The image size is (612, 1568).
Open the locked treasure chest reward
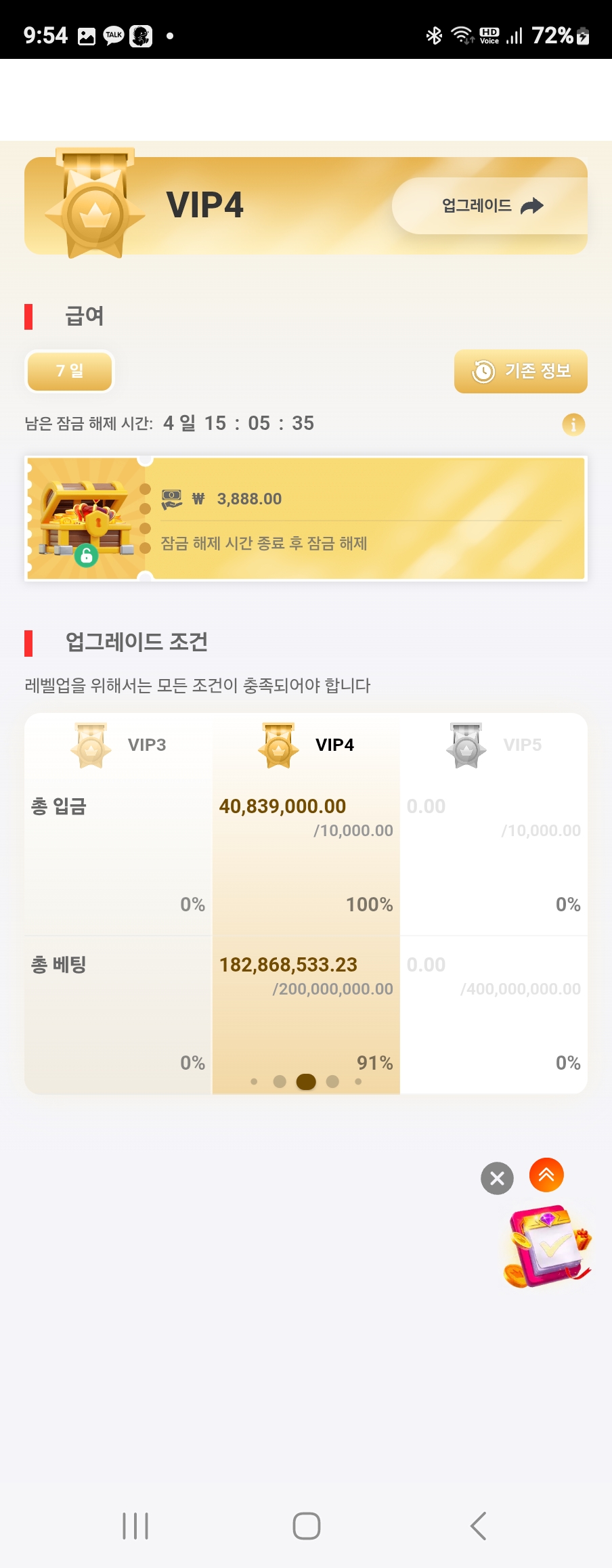[x=85, y=518]
